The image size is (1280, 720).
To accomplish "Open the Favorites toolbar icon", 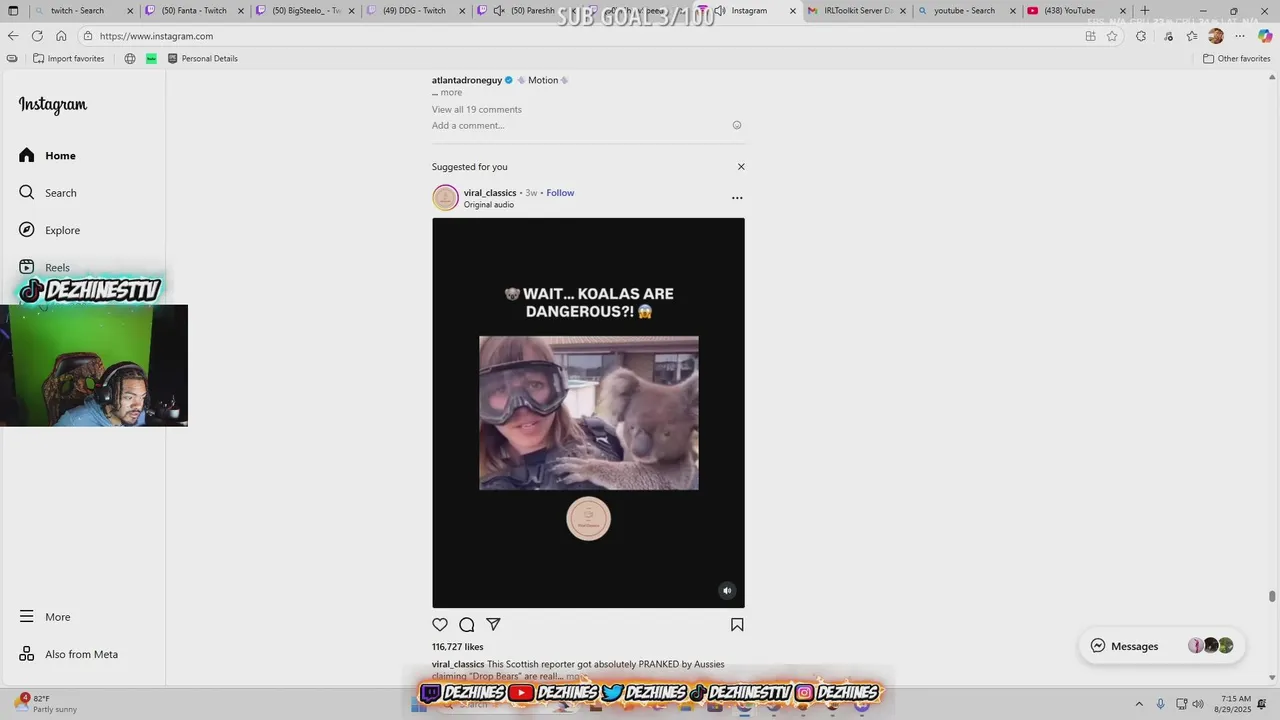I will pos(1192,36).
